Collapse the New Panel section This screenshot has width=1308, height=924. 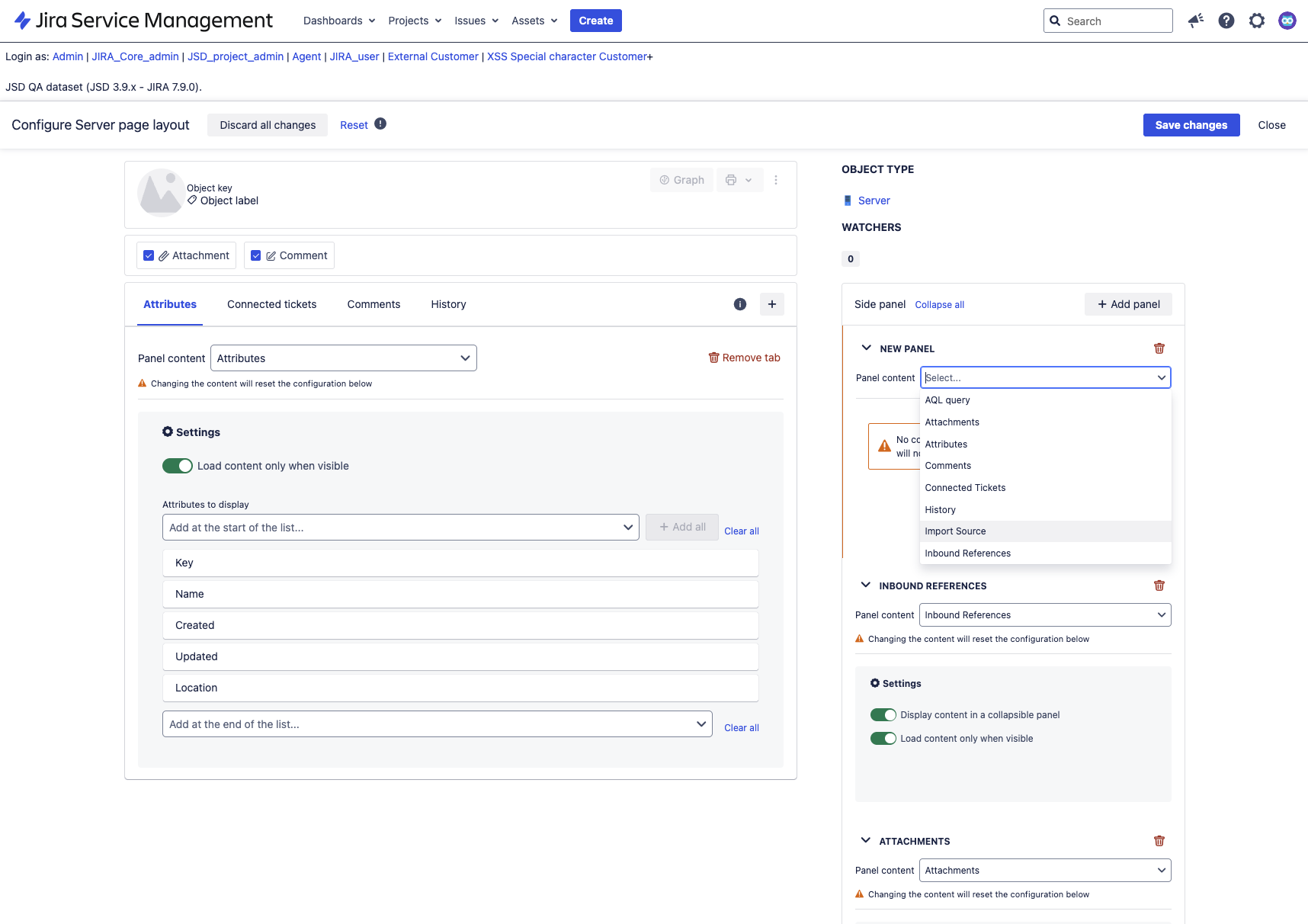[x=866, y=348]
